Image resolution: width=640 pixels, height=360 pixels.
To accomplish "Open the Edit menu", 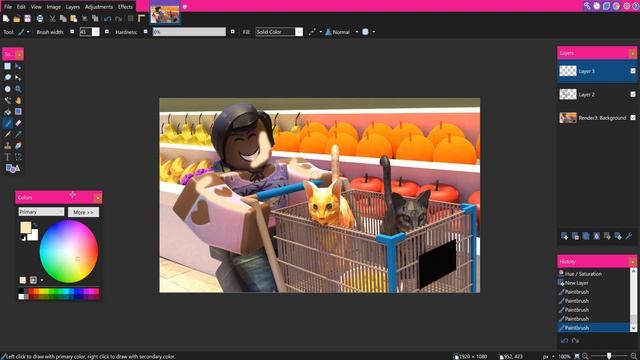I will coord(21,7).
